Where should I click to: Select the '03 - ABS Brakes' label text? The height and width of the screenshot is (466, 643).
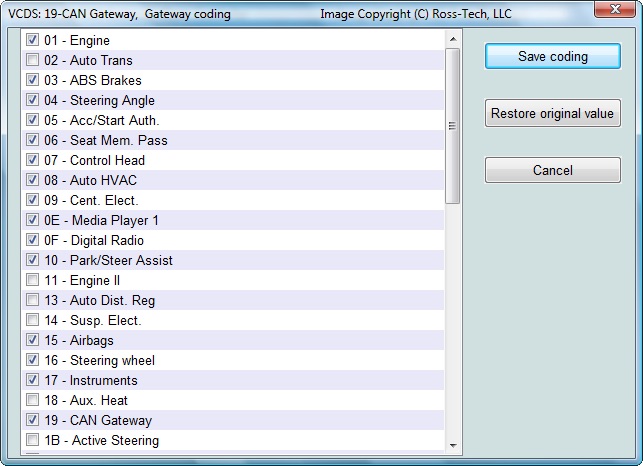click(93, 80)
